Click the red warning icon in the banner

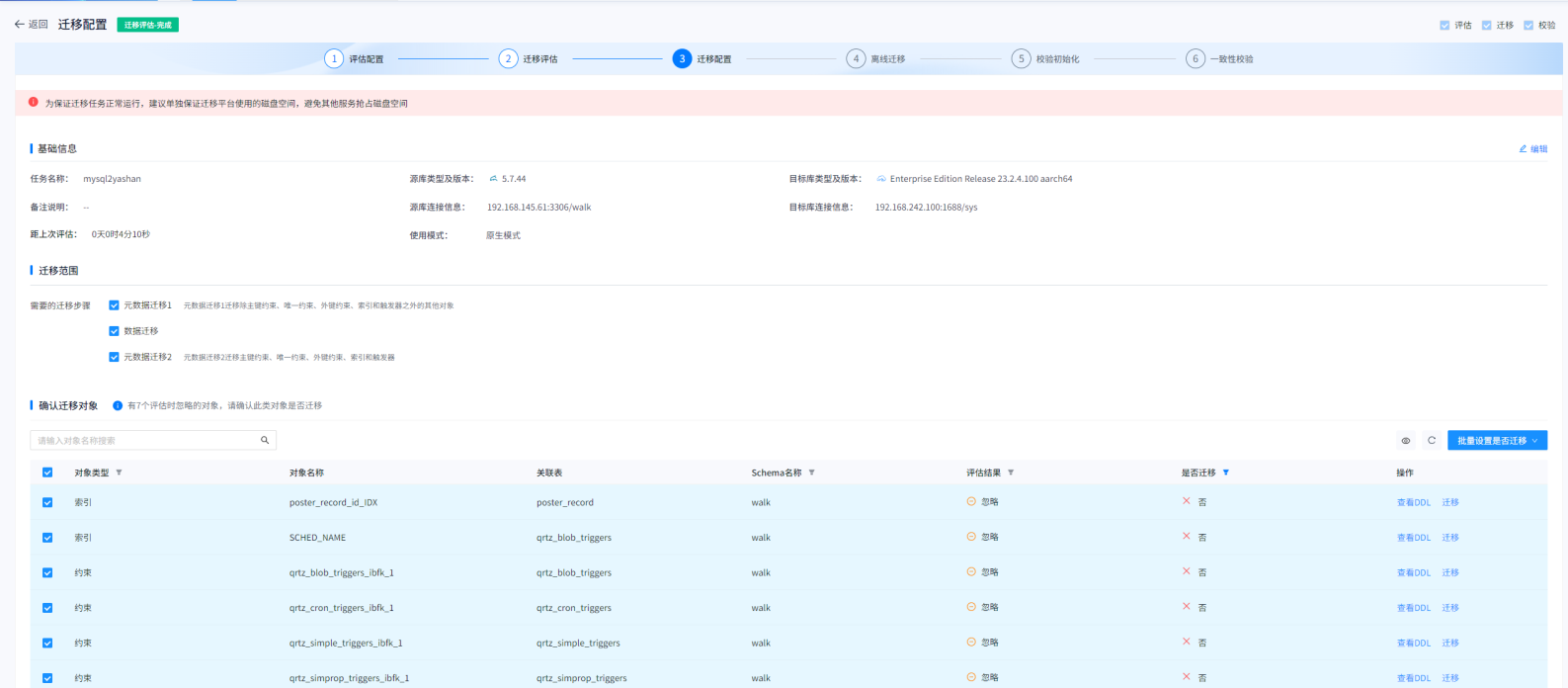(x=34, y=102)
